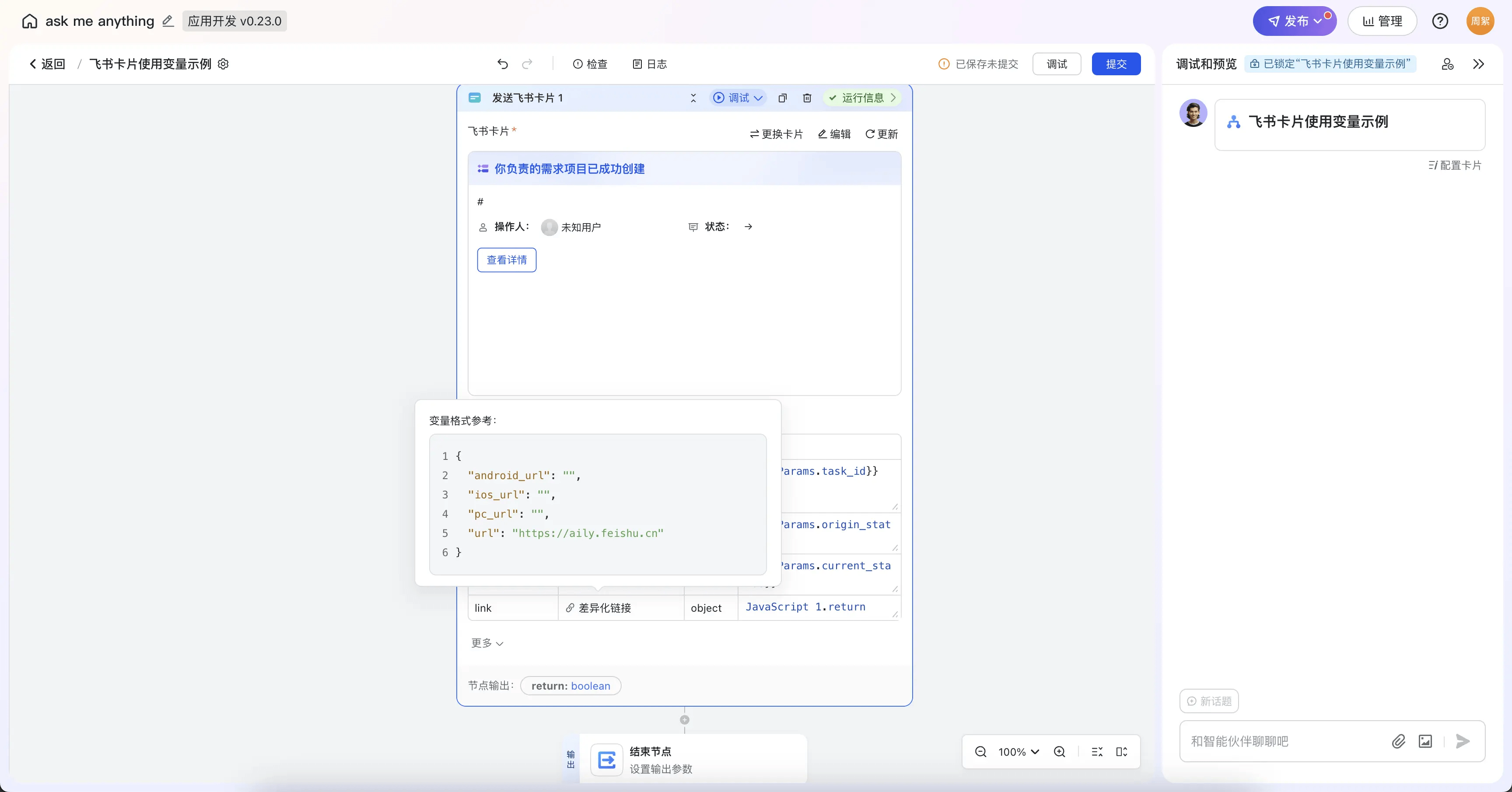Image resolution: width=1512 pixels, height=792 pixels.
Task: Collapse the 发送飞书卡片 1 node
Action: click(x=693, y=98)
